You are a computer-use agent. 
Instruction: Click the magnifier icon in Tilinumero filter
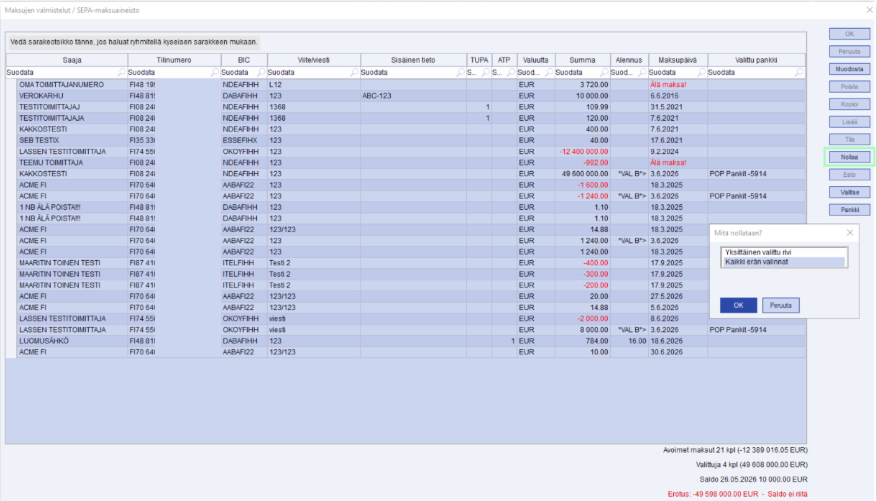tap(215, 73)
